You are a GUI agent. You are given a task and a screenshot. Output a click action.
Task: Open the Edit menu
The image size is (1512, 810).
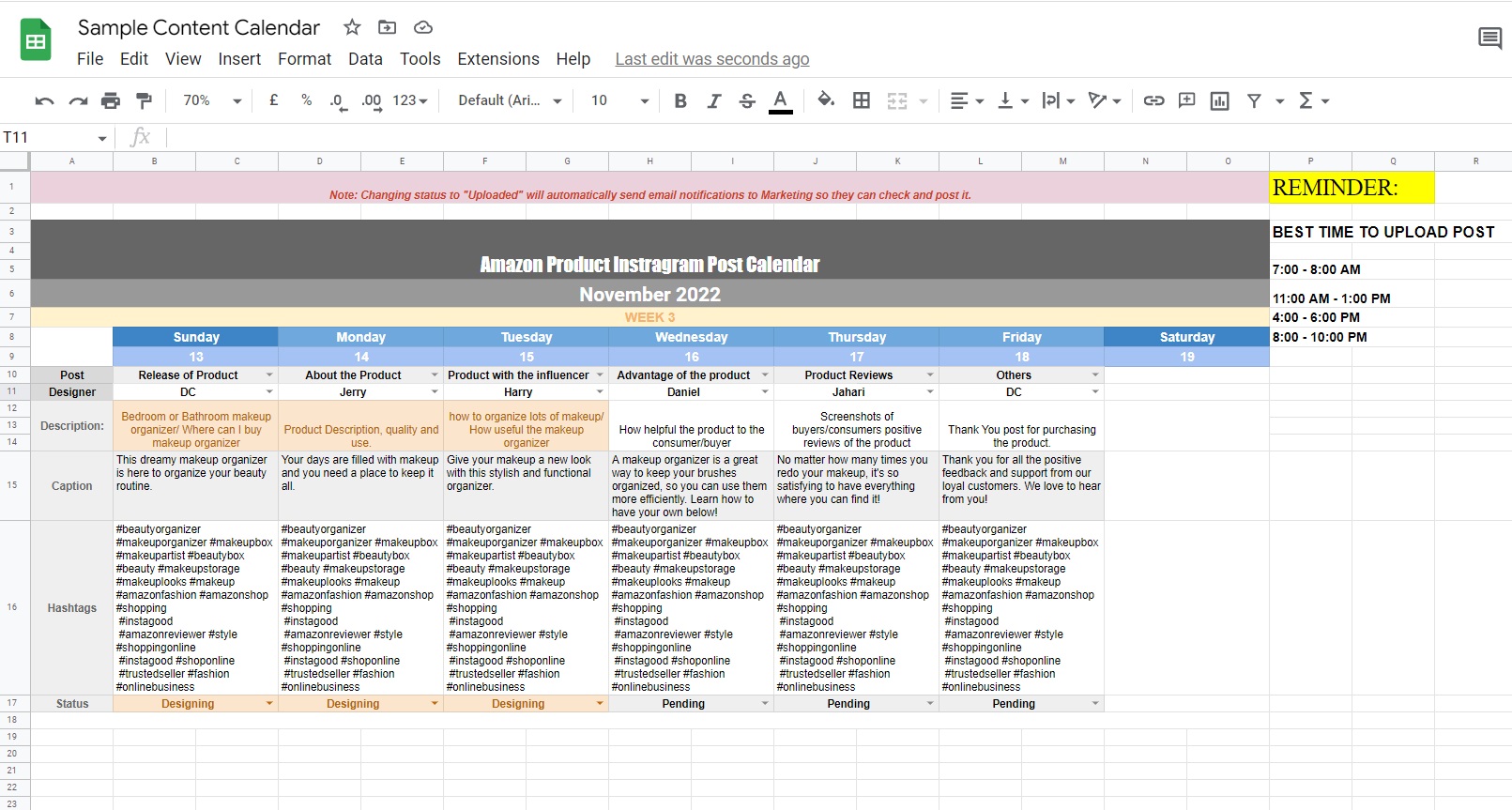134,59
